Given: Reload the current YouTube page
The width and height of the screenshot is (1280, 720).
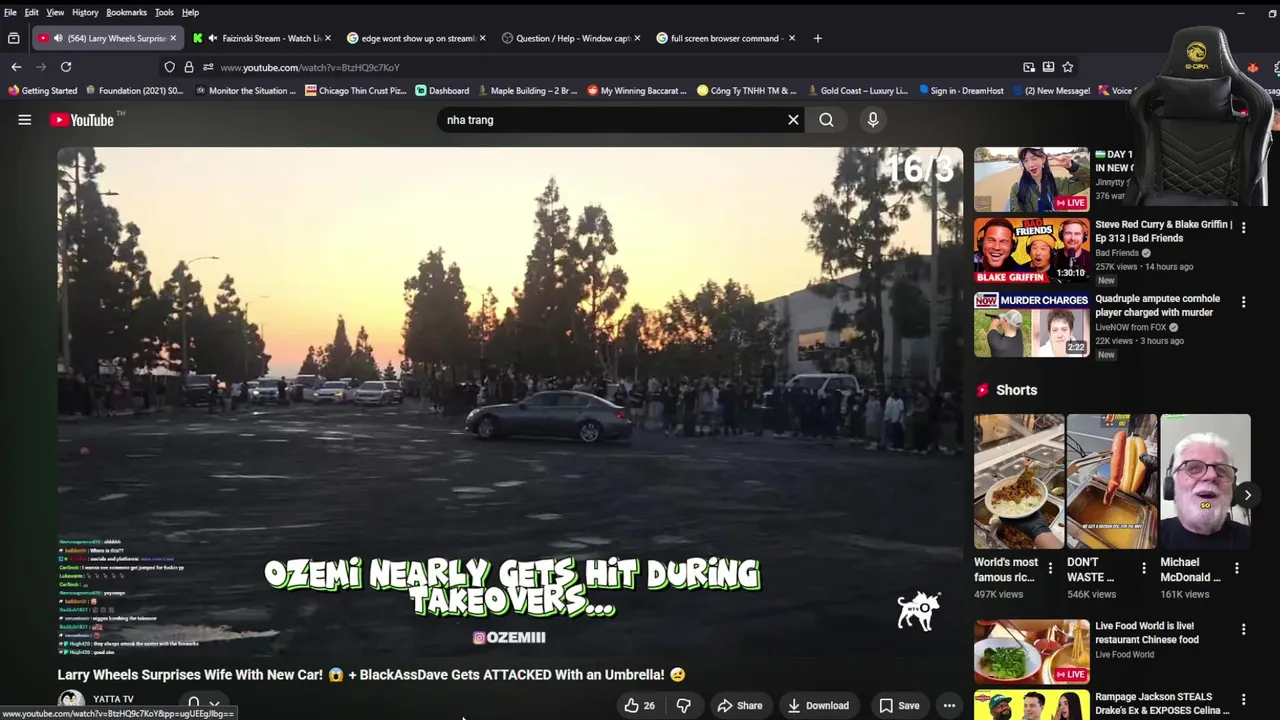Looking at the screenshot, I should pos(66,67).
